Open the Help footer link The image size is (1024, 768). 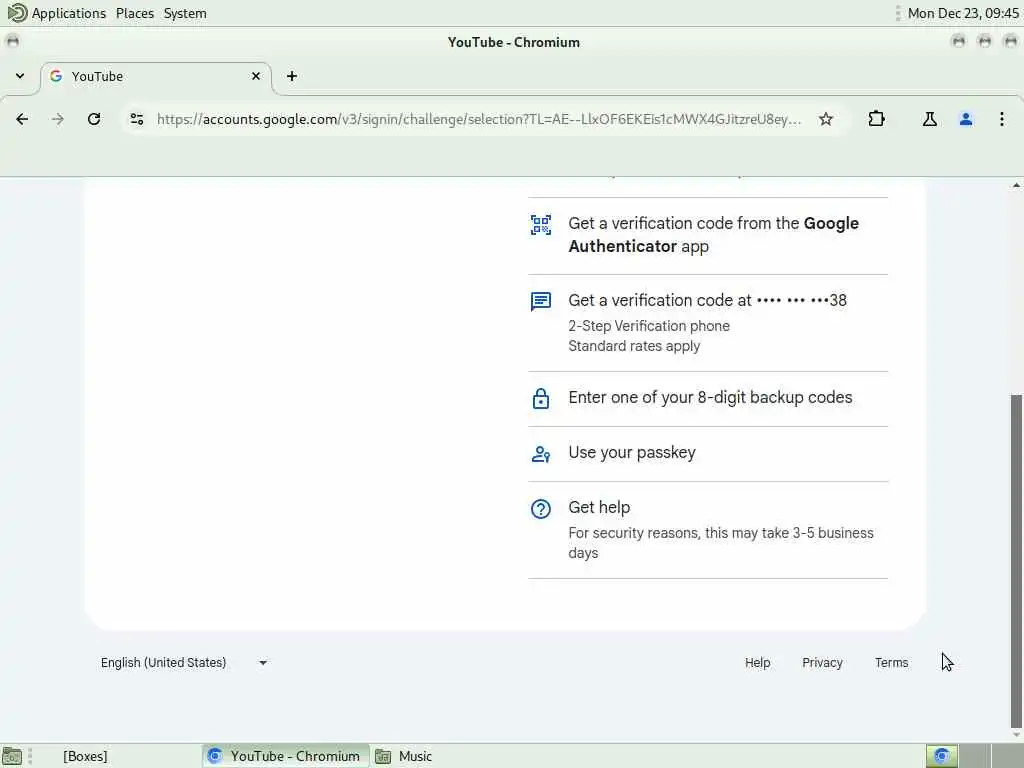(758, 662)
